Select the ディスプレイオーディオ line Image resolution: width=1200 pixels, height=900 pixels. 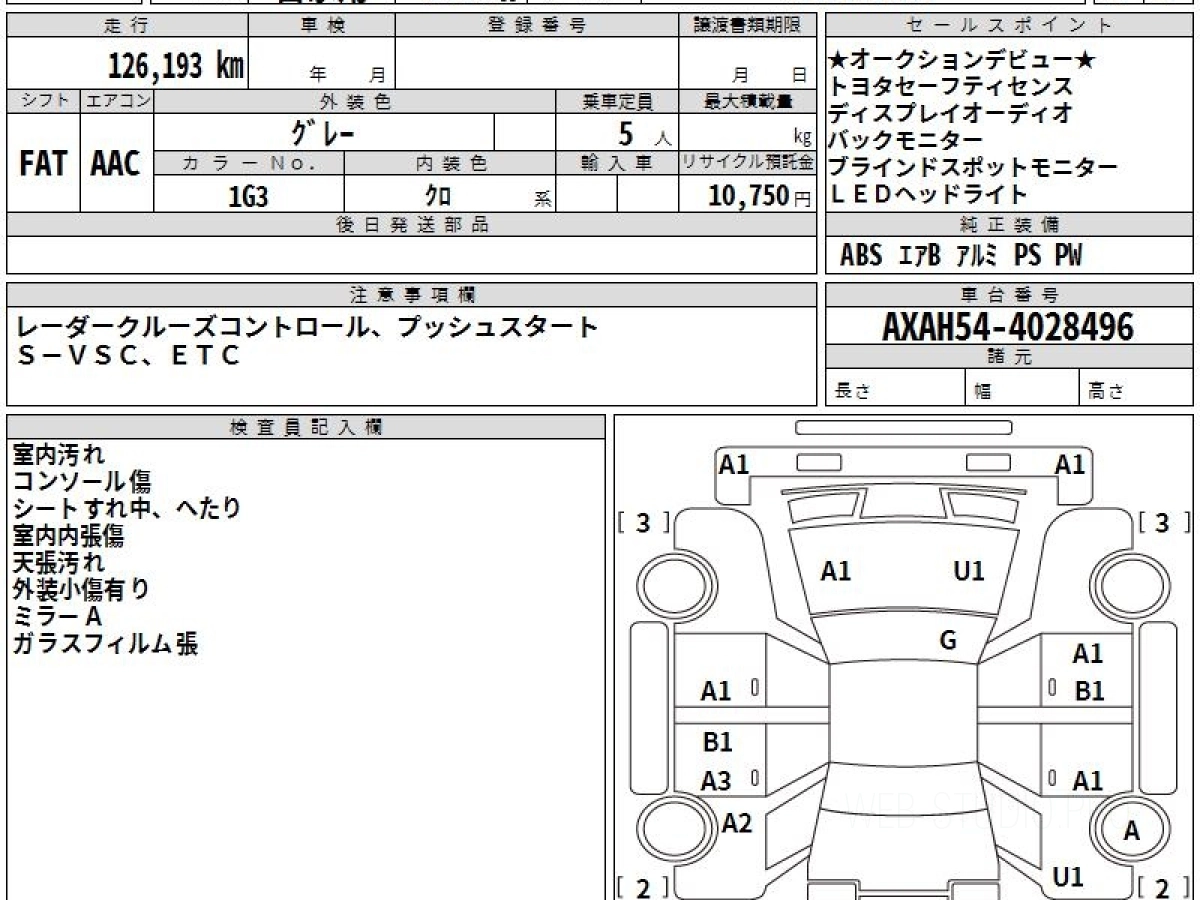(950, 114)
